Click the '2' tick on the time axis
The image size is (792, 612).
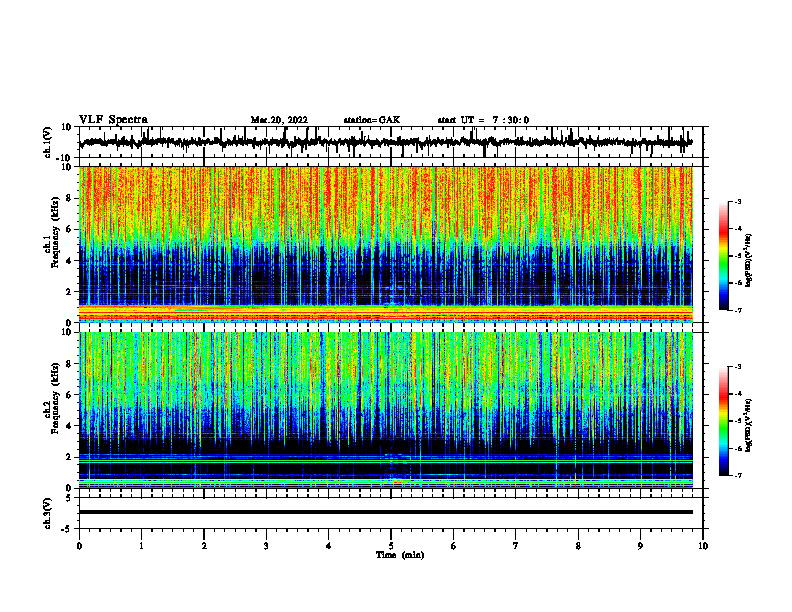point(204,546)
